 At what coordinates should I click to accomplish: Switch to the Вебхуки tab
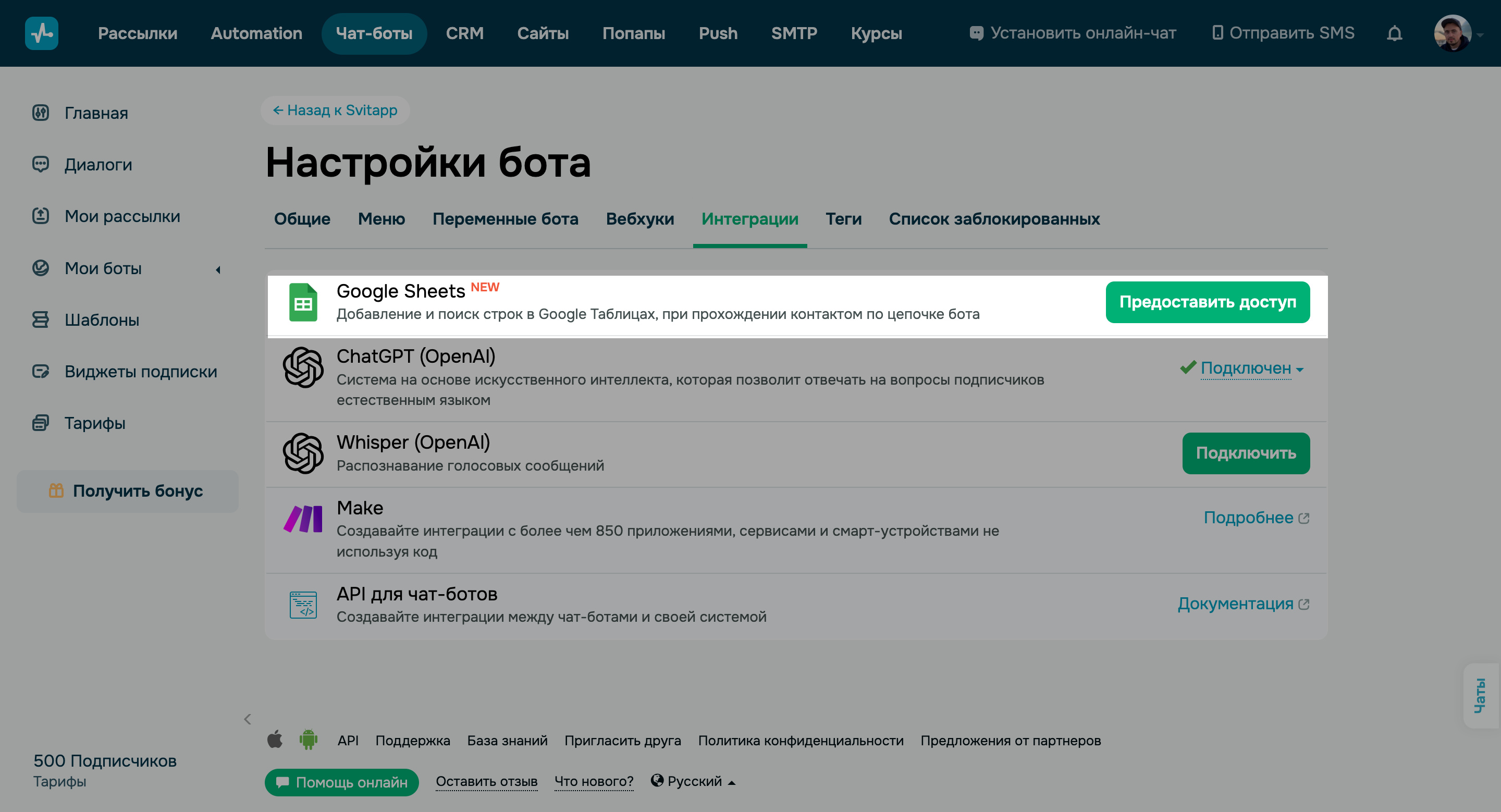click(x=639, y=219)
